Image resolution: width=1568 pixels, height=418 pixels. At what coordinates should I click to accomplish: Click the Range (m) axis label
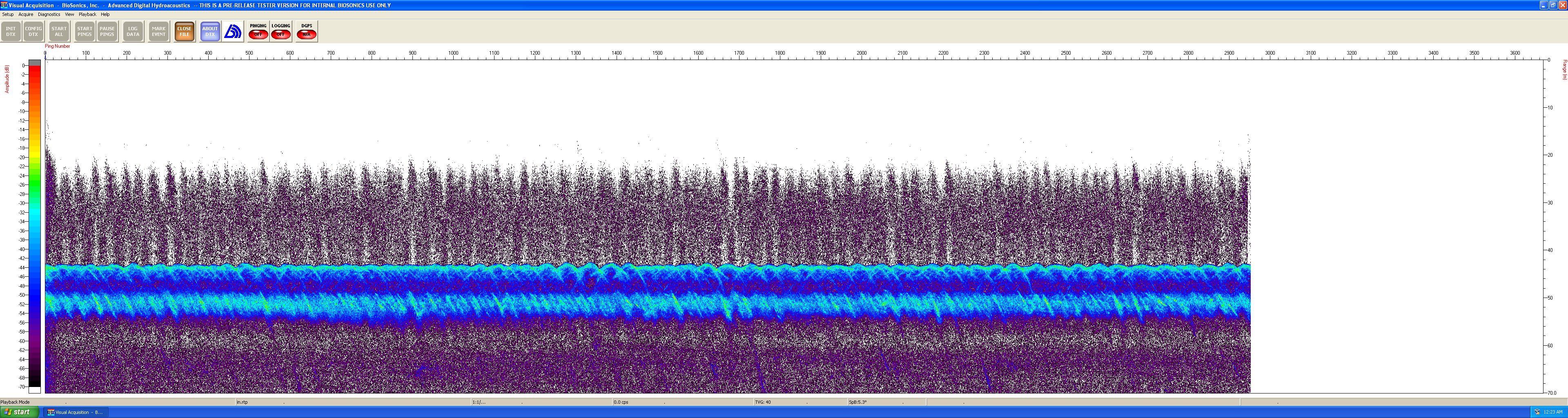pyautogui.click(x=1564, y=70)
